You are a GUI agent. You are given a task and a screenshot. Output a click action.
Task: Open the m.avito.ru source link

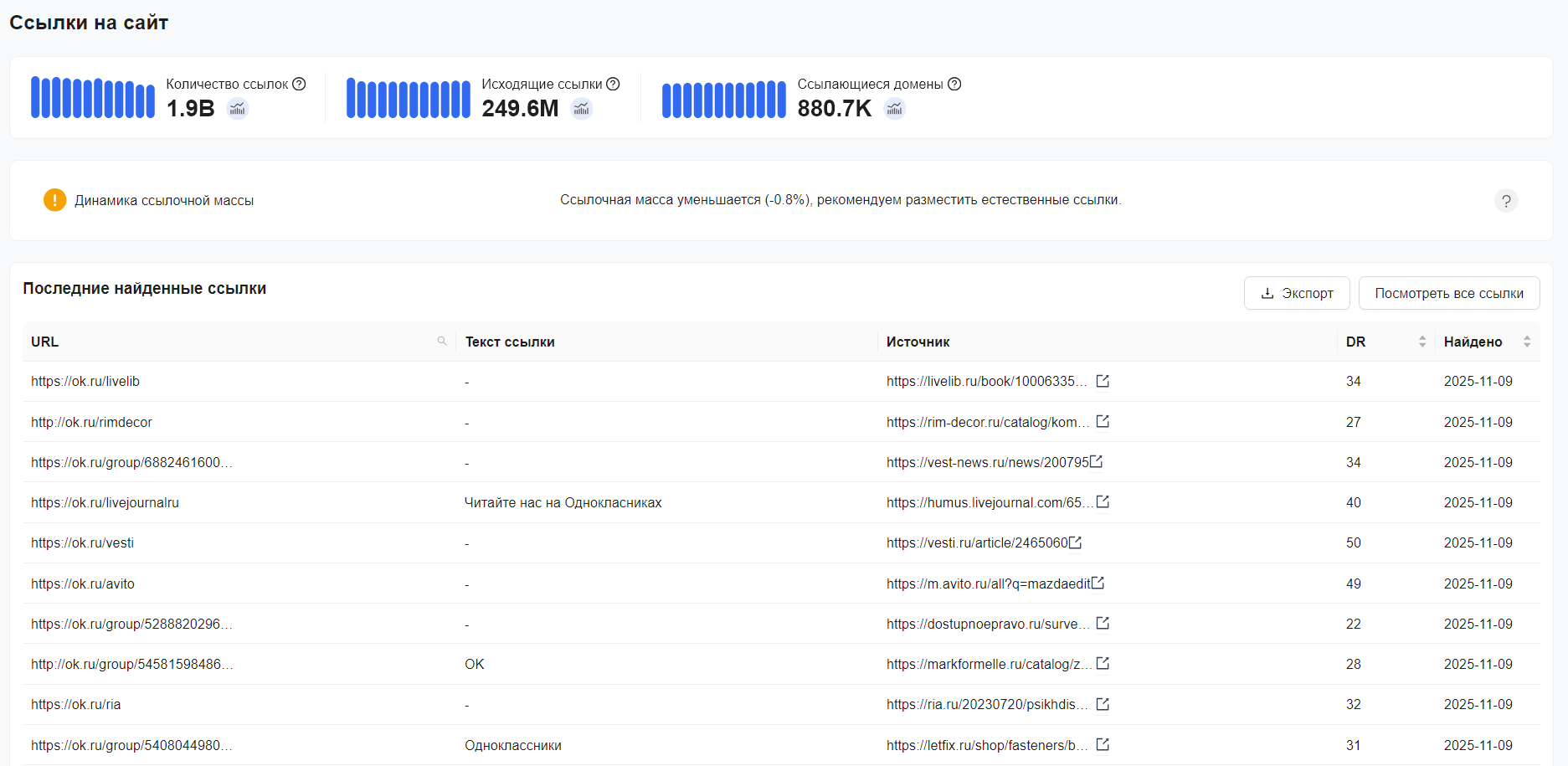(988, 583)
